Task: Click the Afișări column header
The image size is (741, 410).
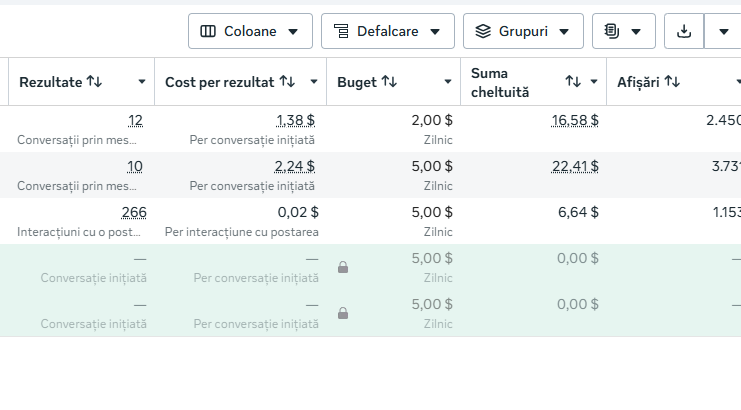Action: coord(674,82)
